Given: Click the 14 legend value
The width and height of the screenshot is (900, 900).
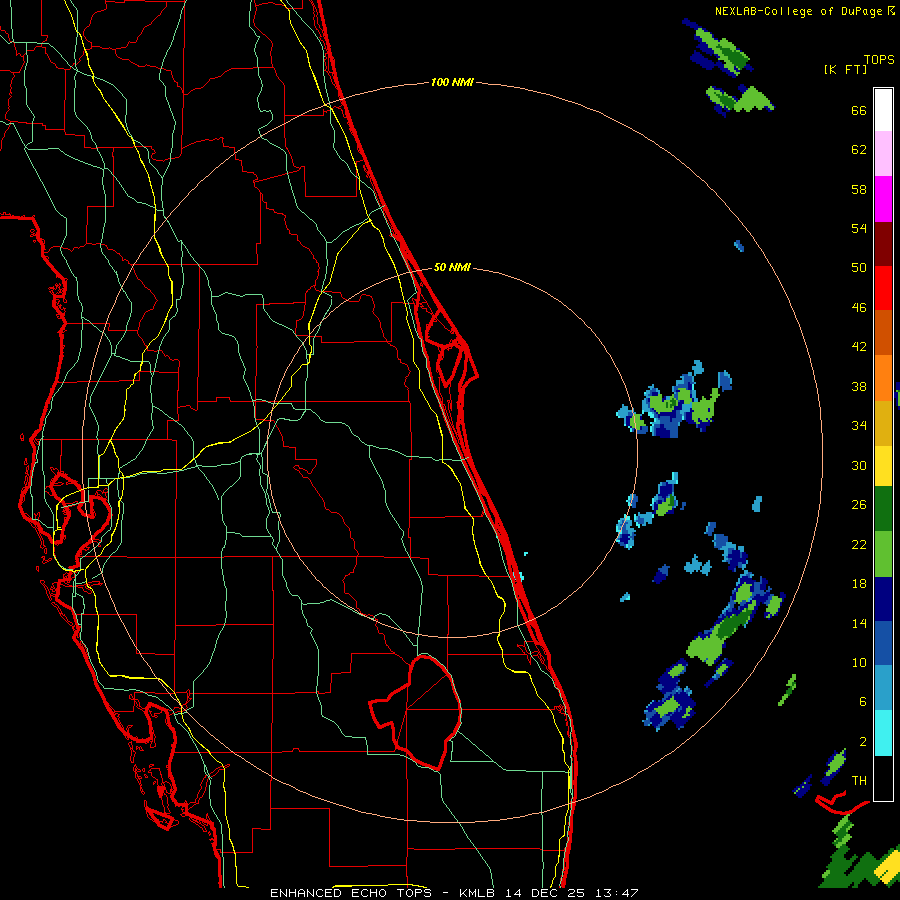Looking at the screenshot, I should click(x=859, y=623).
